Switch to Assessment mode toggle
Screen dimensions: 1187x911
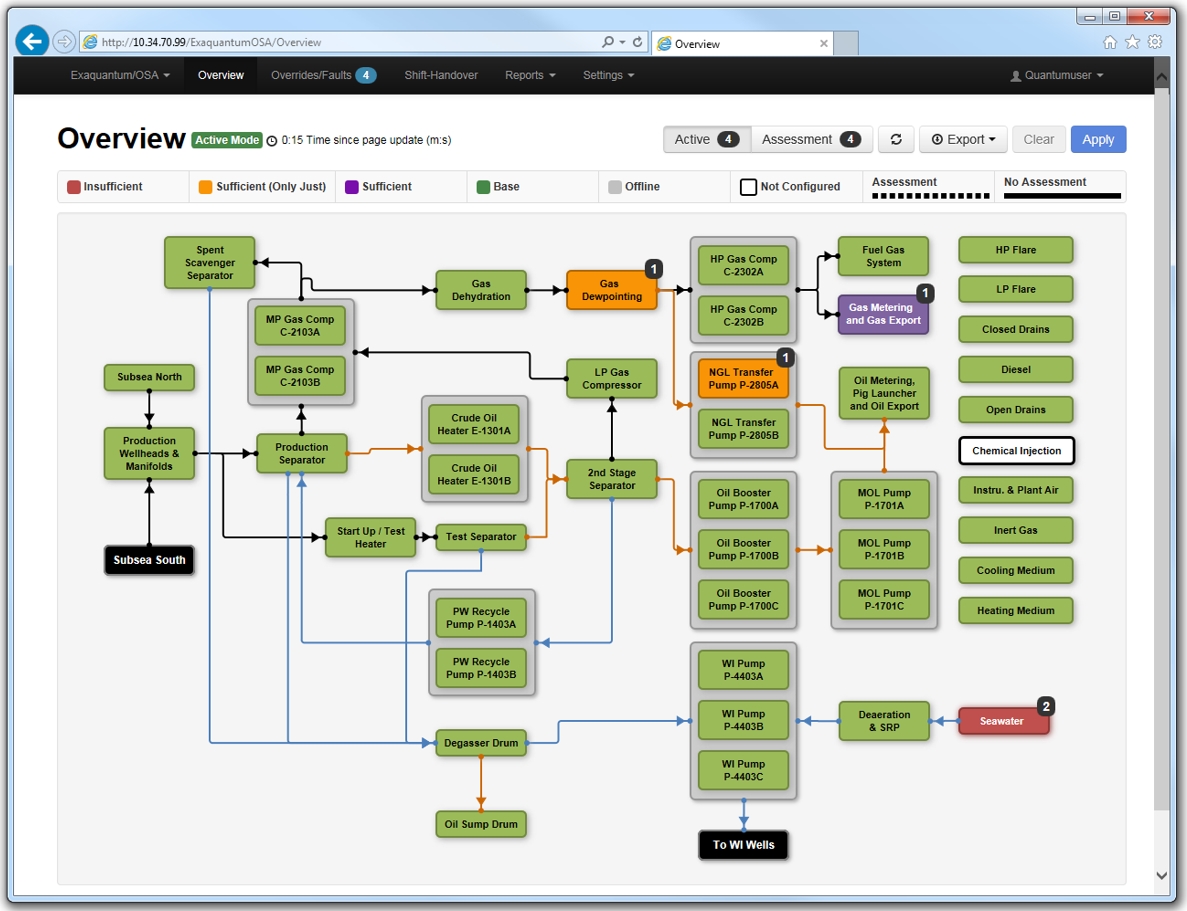tap(811, 140)
